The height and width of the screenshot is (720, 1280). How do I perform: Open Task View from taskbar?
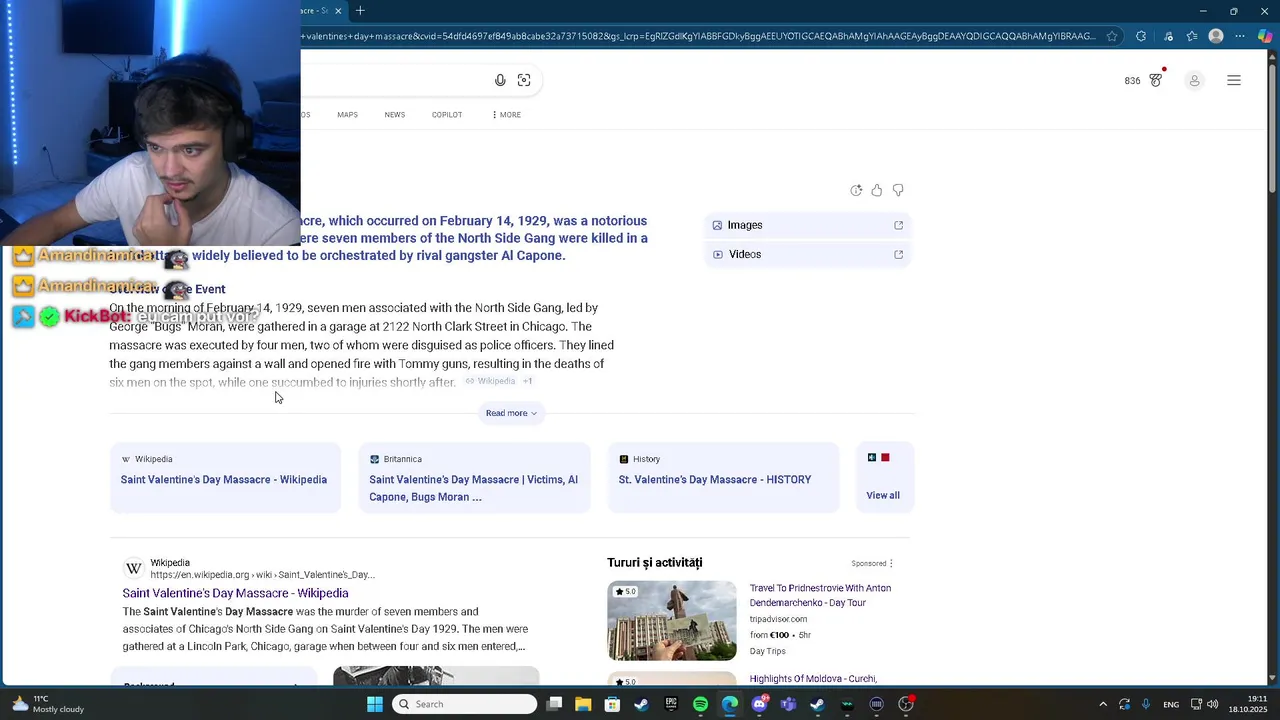(555, 704)
